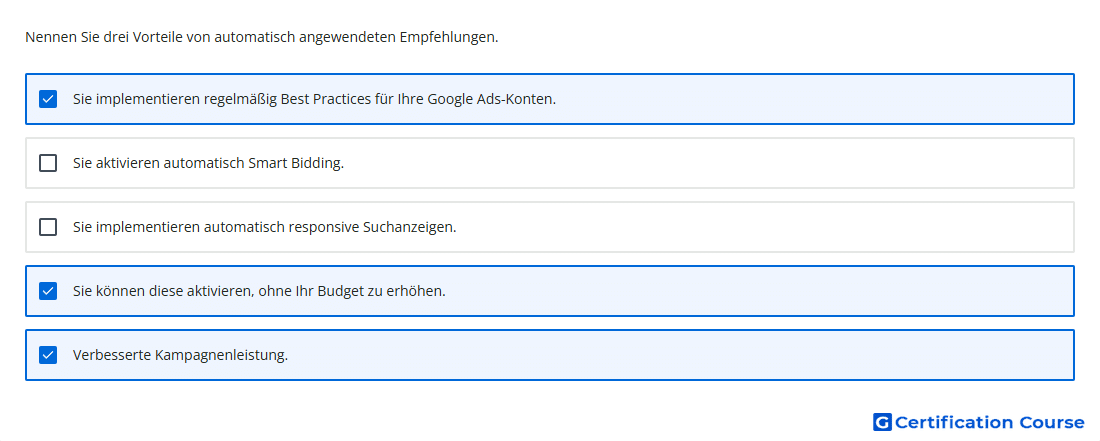1100x441 pixels.
Task: Choose the 'Verbesserte Kampagnenleistung.' label text
Action: point(180,355)
